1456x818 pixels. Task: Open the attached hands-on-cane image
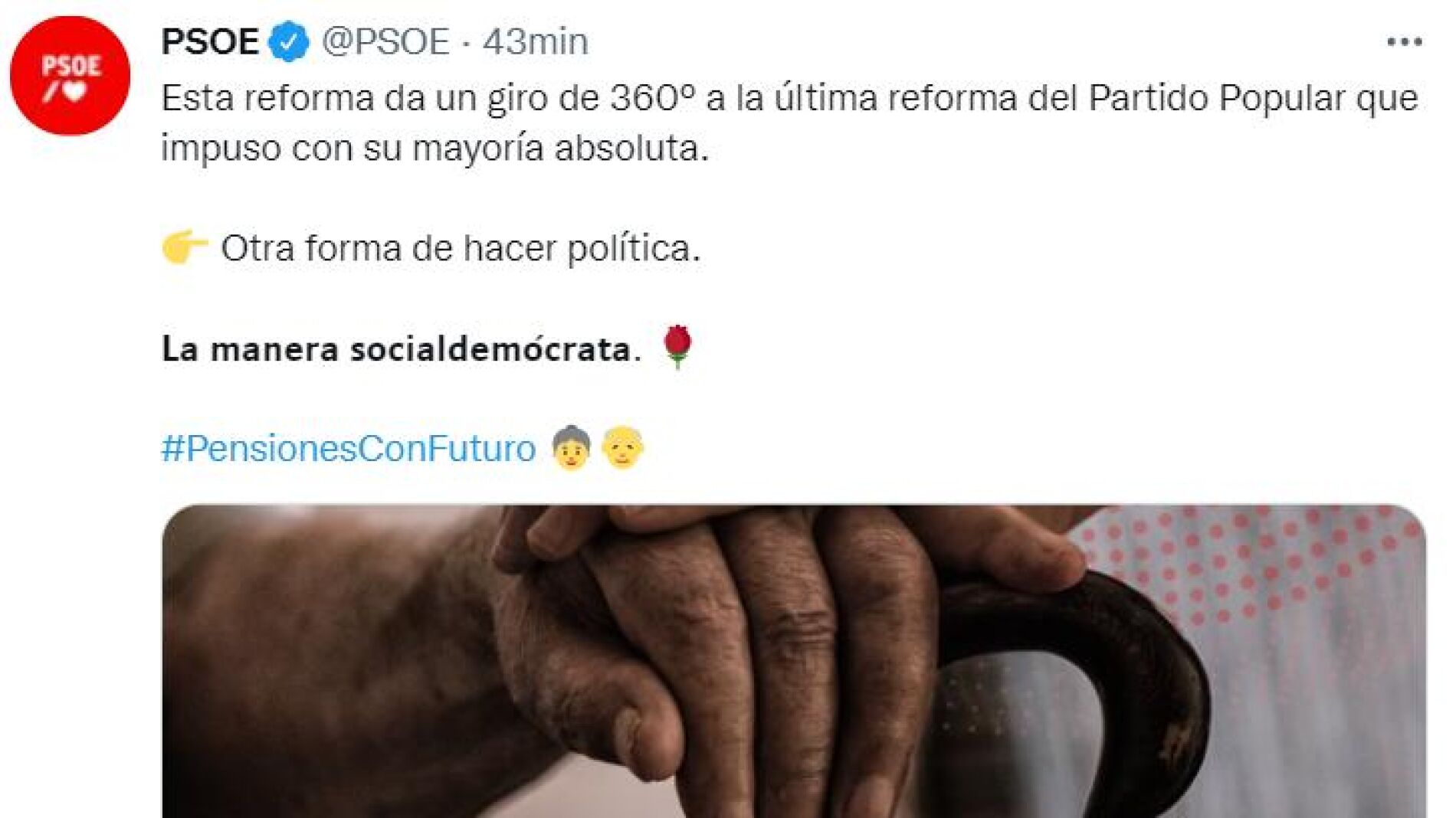tap(794, 661)
